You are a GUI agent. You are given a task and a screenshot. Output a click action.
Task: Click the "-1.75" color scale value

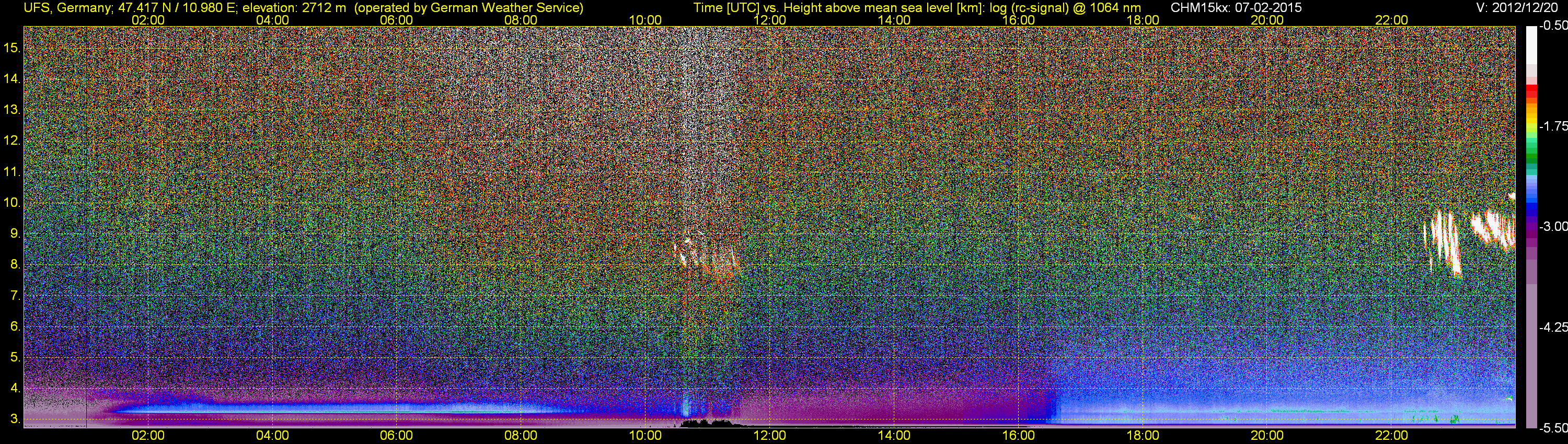(1553, 126)
